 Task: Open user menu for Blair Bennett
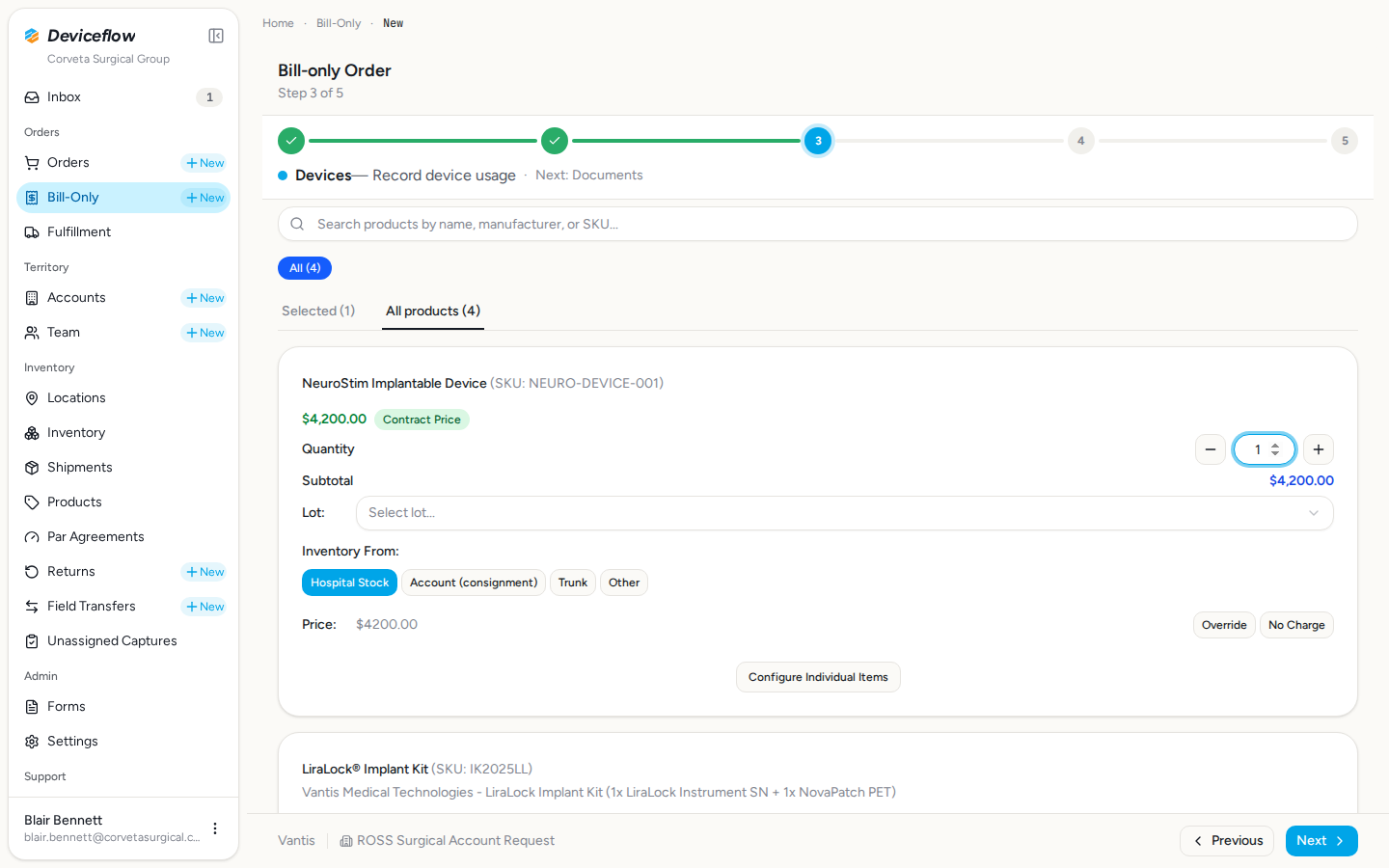(215, 828)
